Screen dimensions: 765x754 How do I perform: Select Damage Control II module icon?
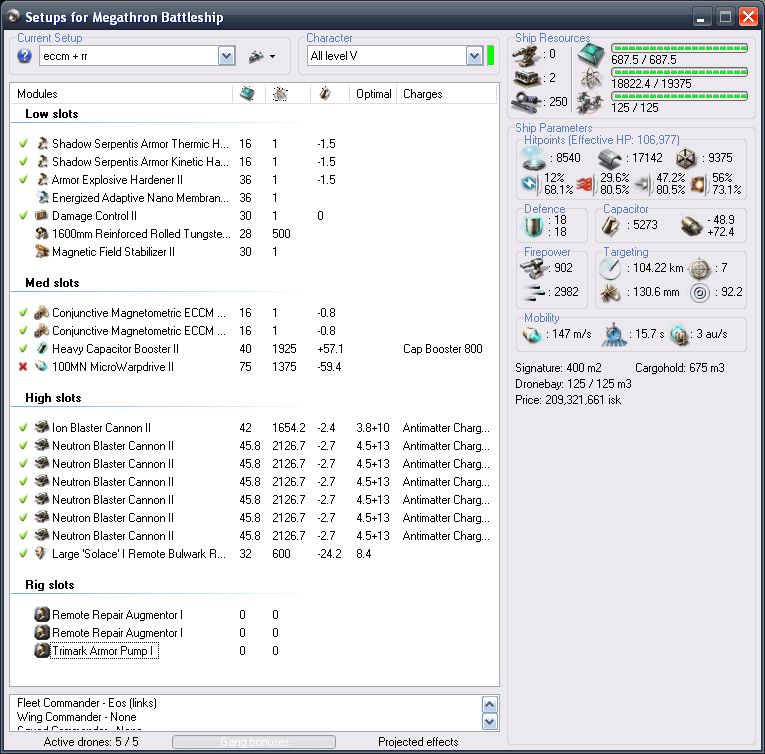coord(42,215)
